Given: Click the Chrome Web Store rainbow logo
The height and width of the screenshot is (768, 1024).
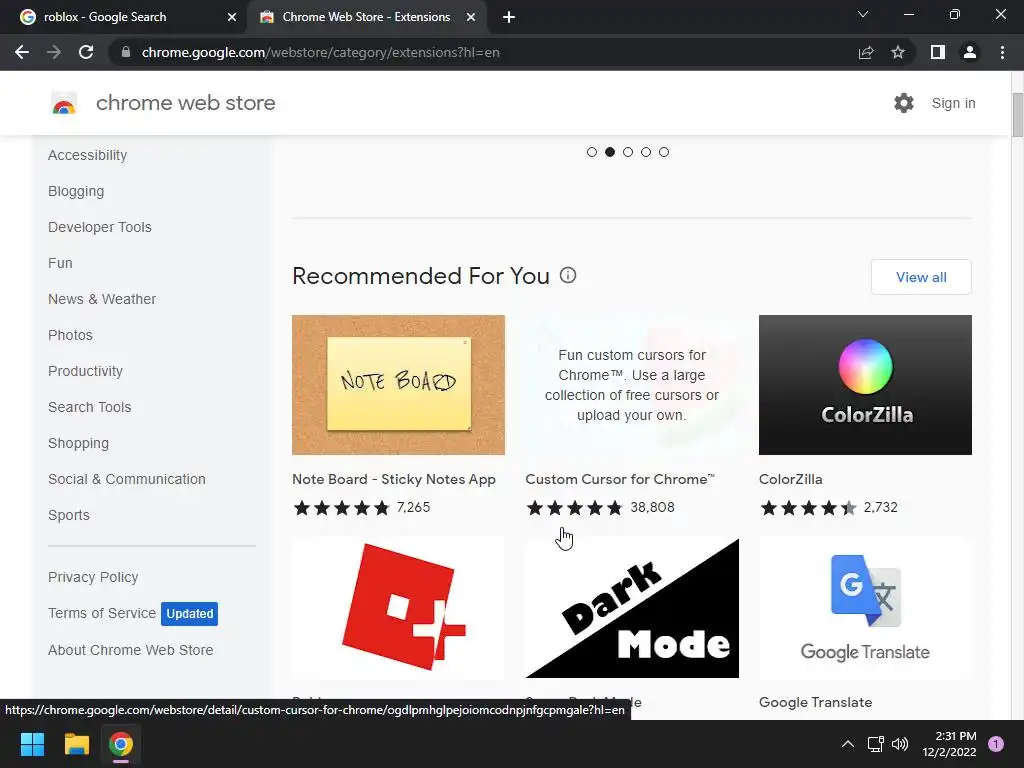Looking at the screenshot, I should 64,103.
